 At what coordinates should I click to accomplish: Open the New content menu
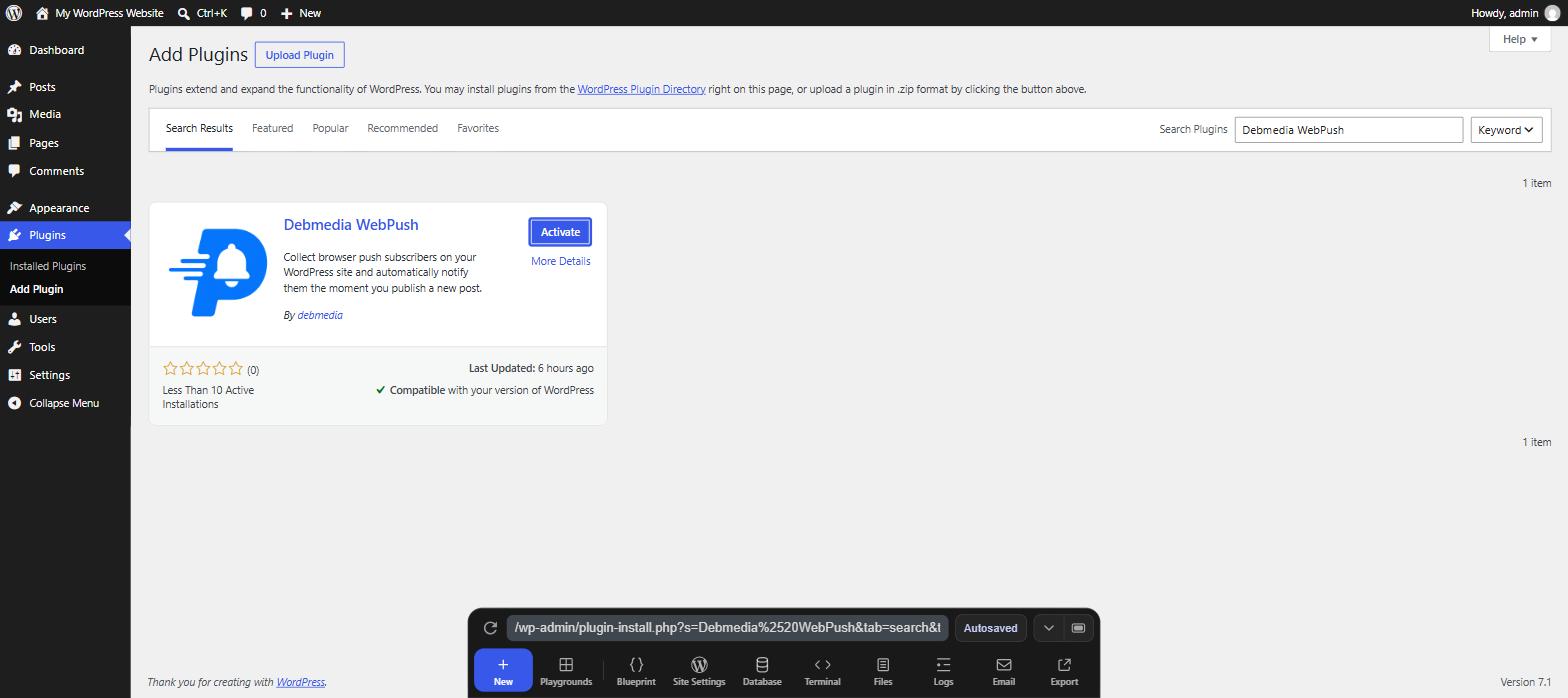click(301, 13)
